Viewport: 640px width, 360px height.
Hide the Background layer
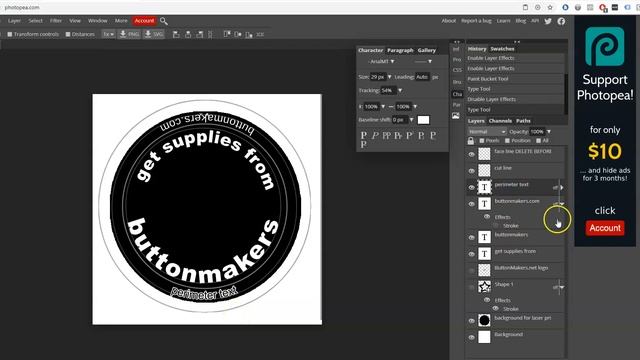click(x=471, y=337)
